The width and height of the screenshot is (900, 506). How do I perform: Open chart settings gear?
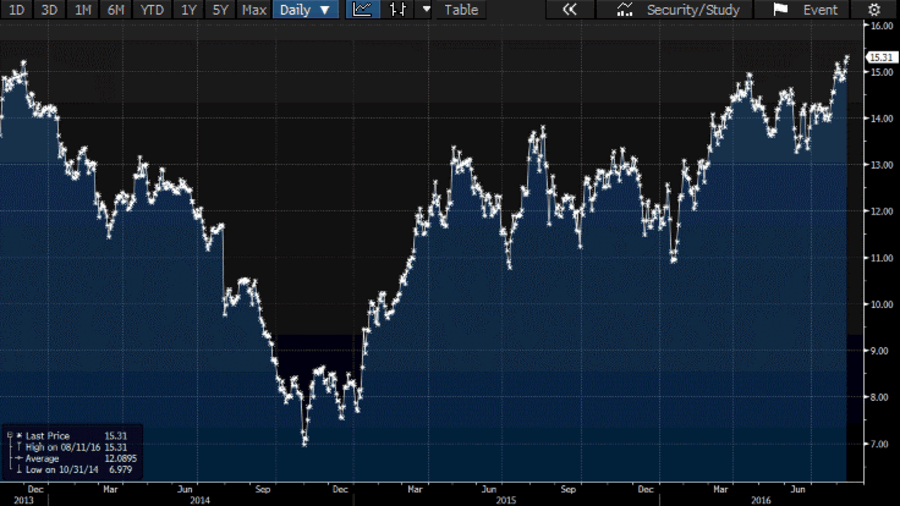tap(874, 10)
